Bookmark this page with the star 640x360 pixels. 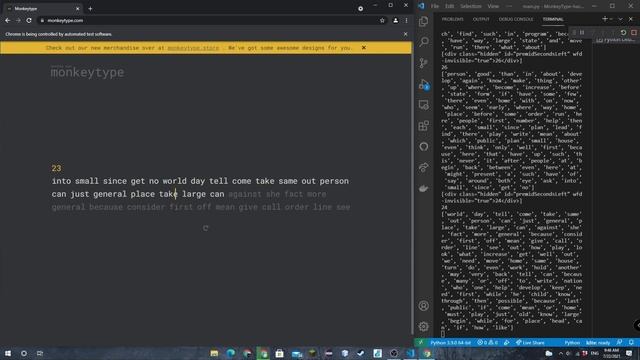[x=382, y=20]
